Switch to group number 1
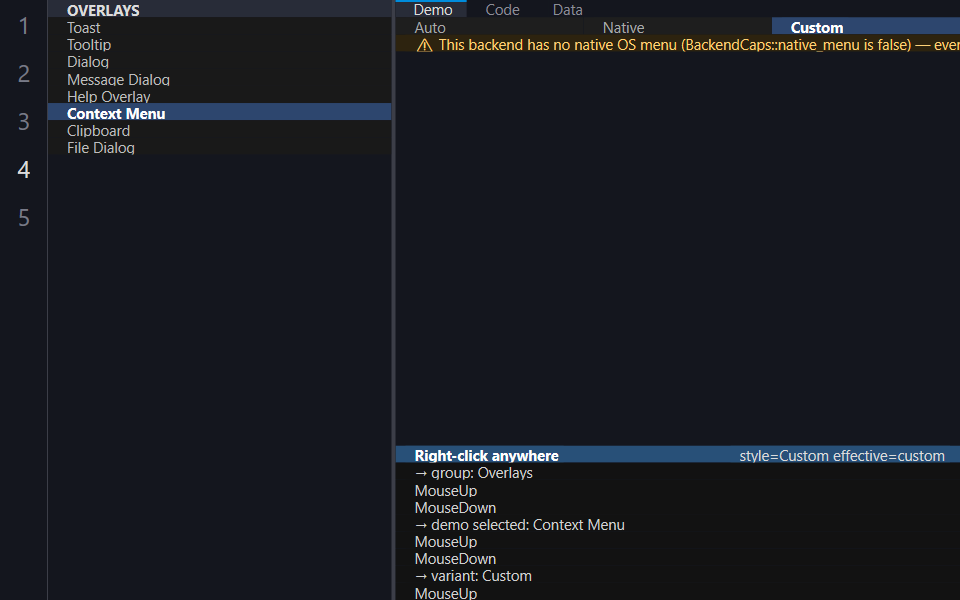 tap(24, 26)
